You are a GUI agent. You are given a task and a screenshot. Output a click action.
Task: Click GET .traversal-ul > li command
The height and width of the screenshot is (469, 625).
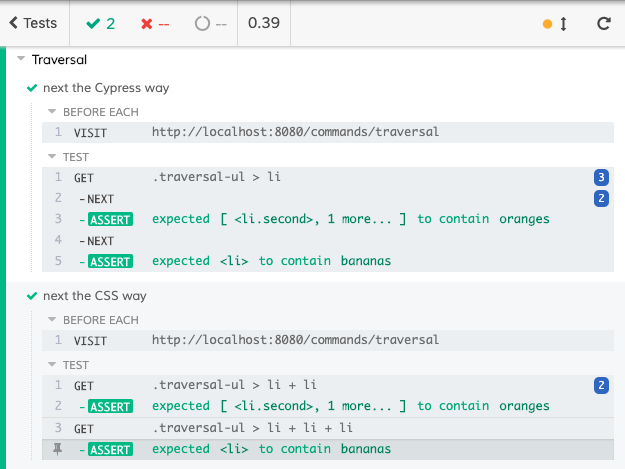point(328,177)
